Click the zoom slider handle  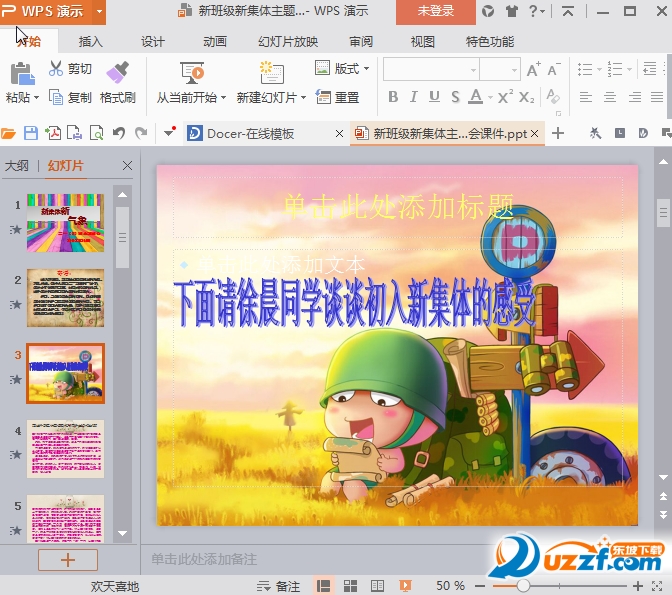(x=522, y=586)
